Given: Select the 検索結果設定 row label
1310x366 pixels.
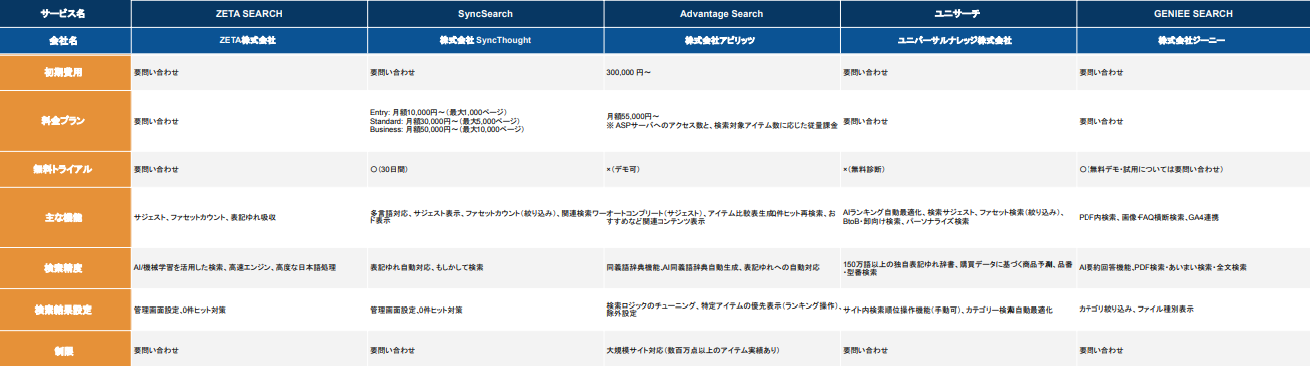Looking at the screenshot, I should (x=65, y=310).
